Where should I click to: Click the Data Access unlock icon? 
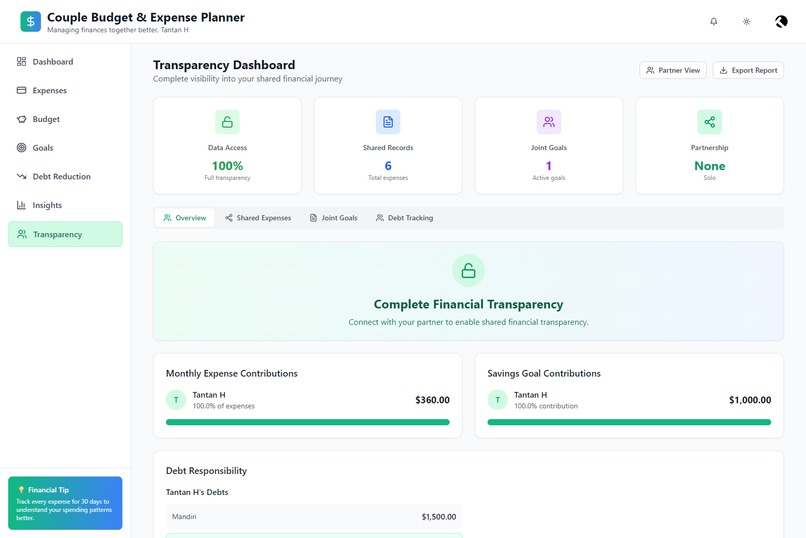[227, 122]
